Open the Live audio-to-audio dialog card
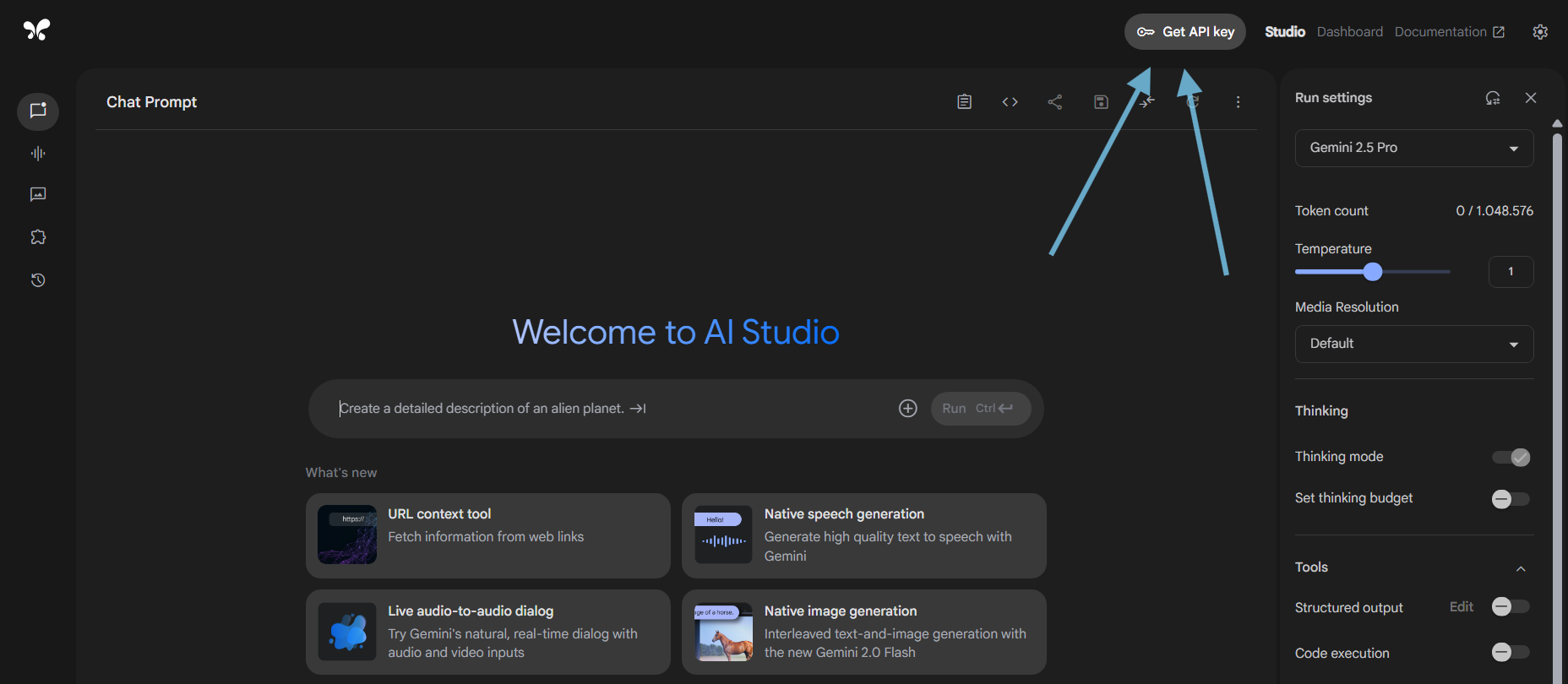Image resolution: width=1568 pixels, height=684 pixels. [x=488, y=632]
